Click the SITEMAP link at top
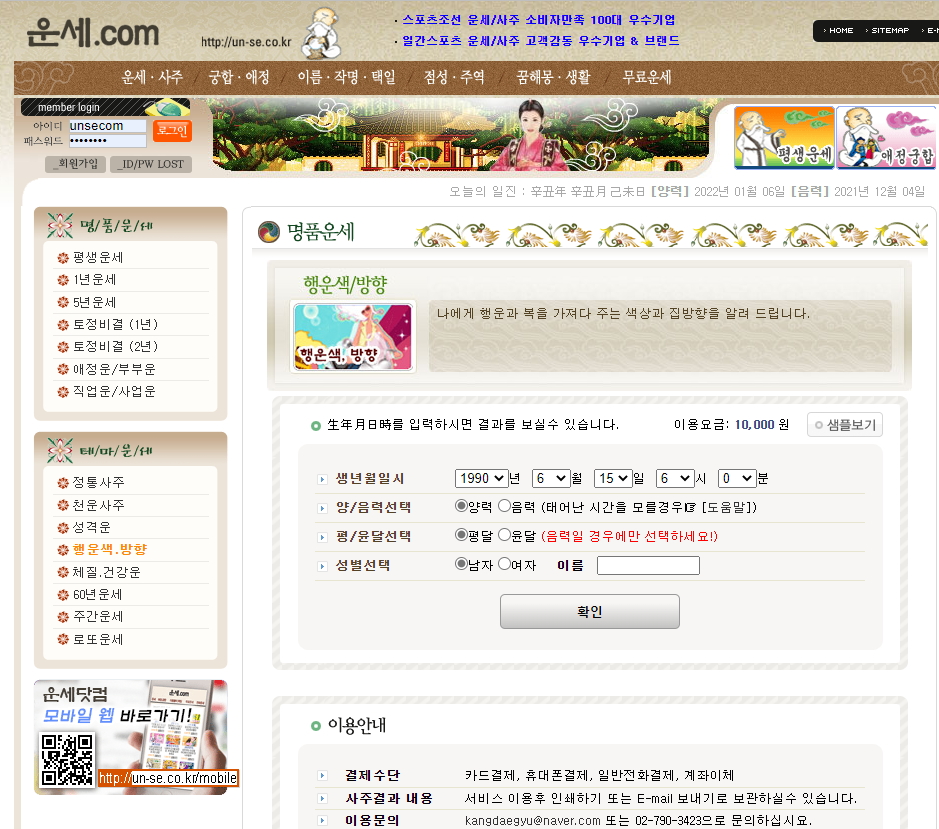 pos(886,31)
